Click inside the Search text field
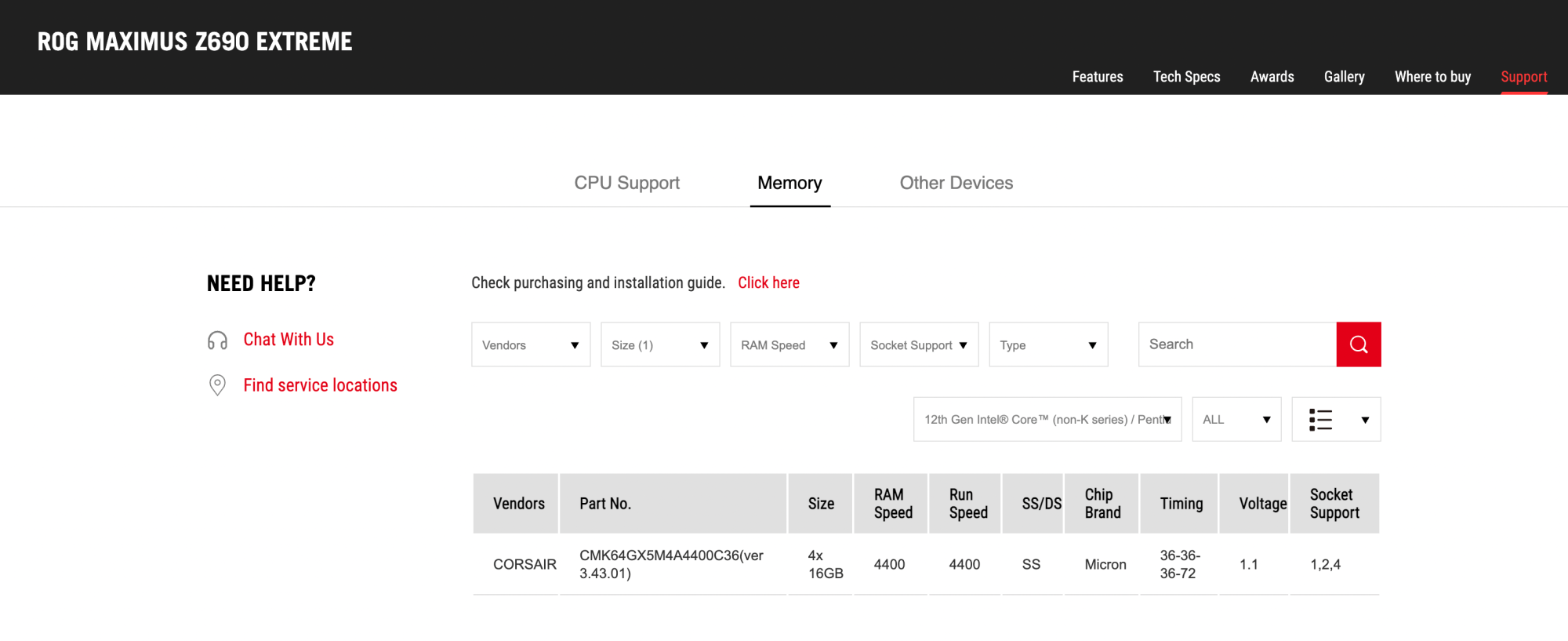 pos(1236,344)
